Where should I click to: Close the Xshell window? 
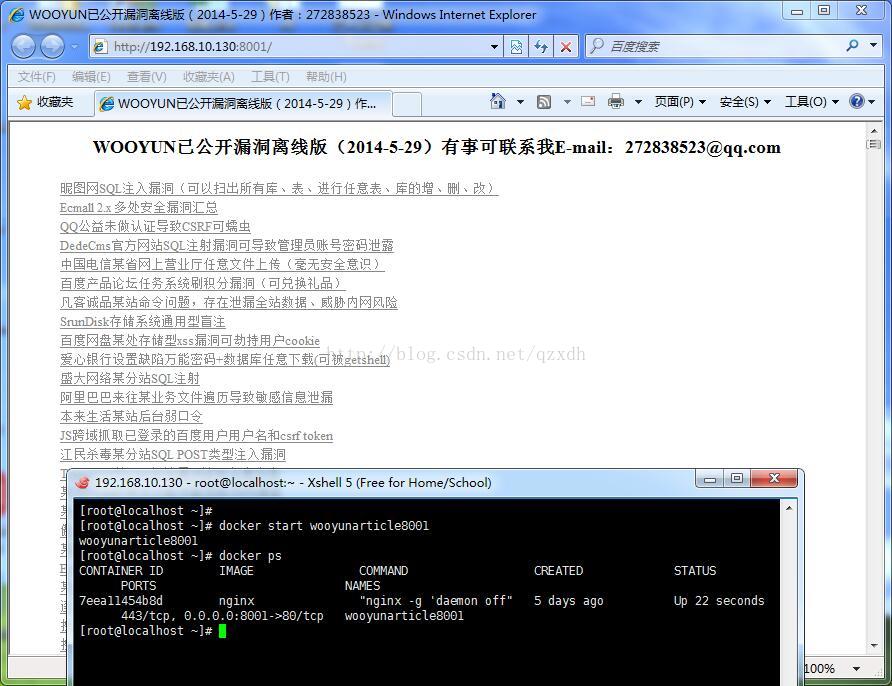774,478
